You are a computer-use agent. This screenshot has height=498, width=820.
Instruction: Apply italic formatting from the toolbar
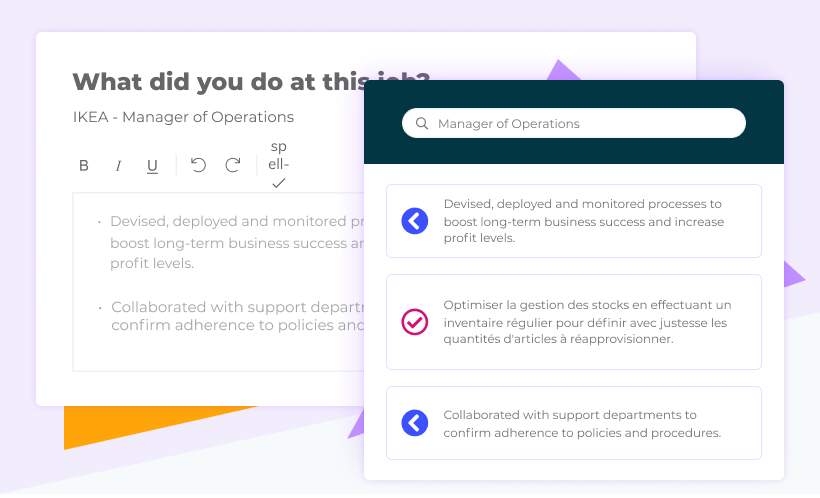pyautogui.click(x=118, y=166)
